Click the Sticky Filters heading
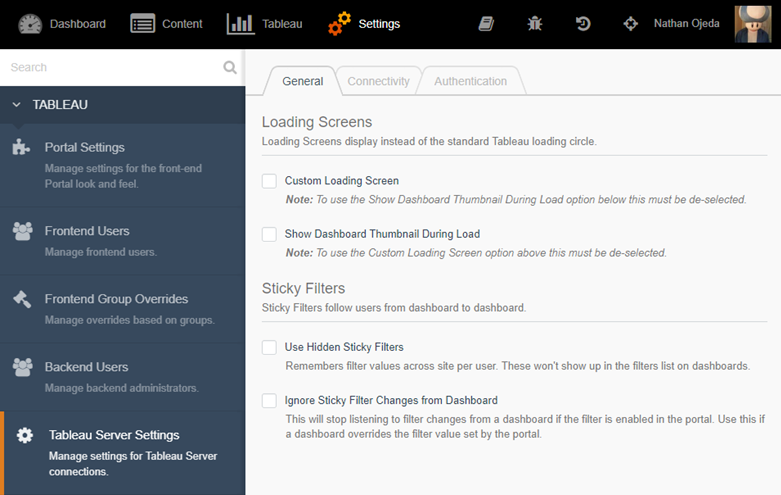 pyautogui.click(x=303, y=288)
